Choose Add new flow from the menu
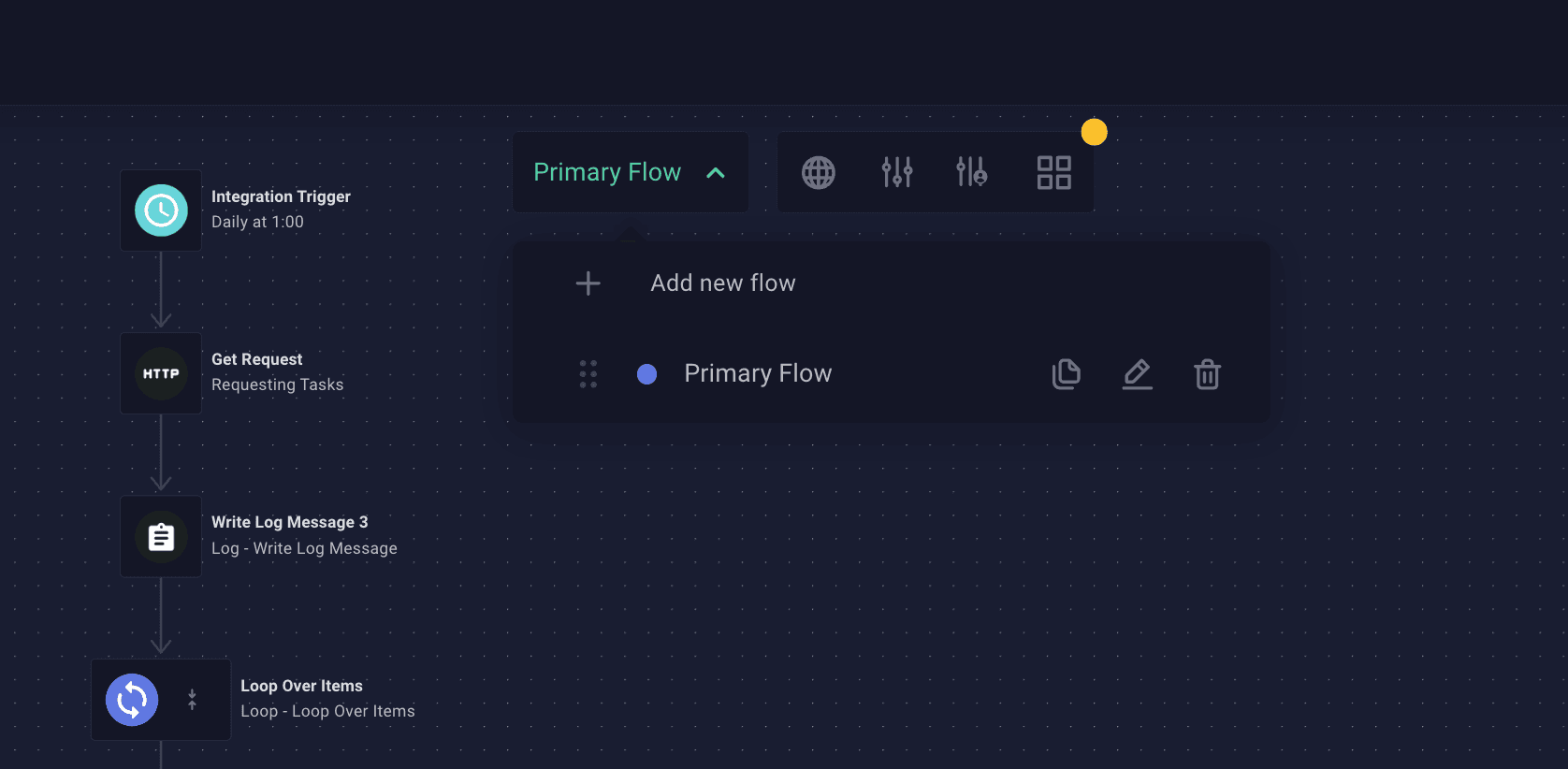Image resolution: width=1568 pixels, height=769 pixels. pos(723,283)
